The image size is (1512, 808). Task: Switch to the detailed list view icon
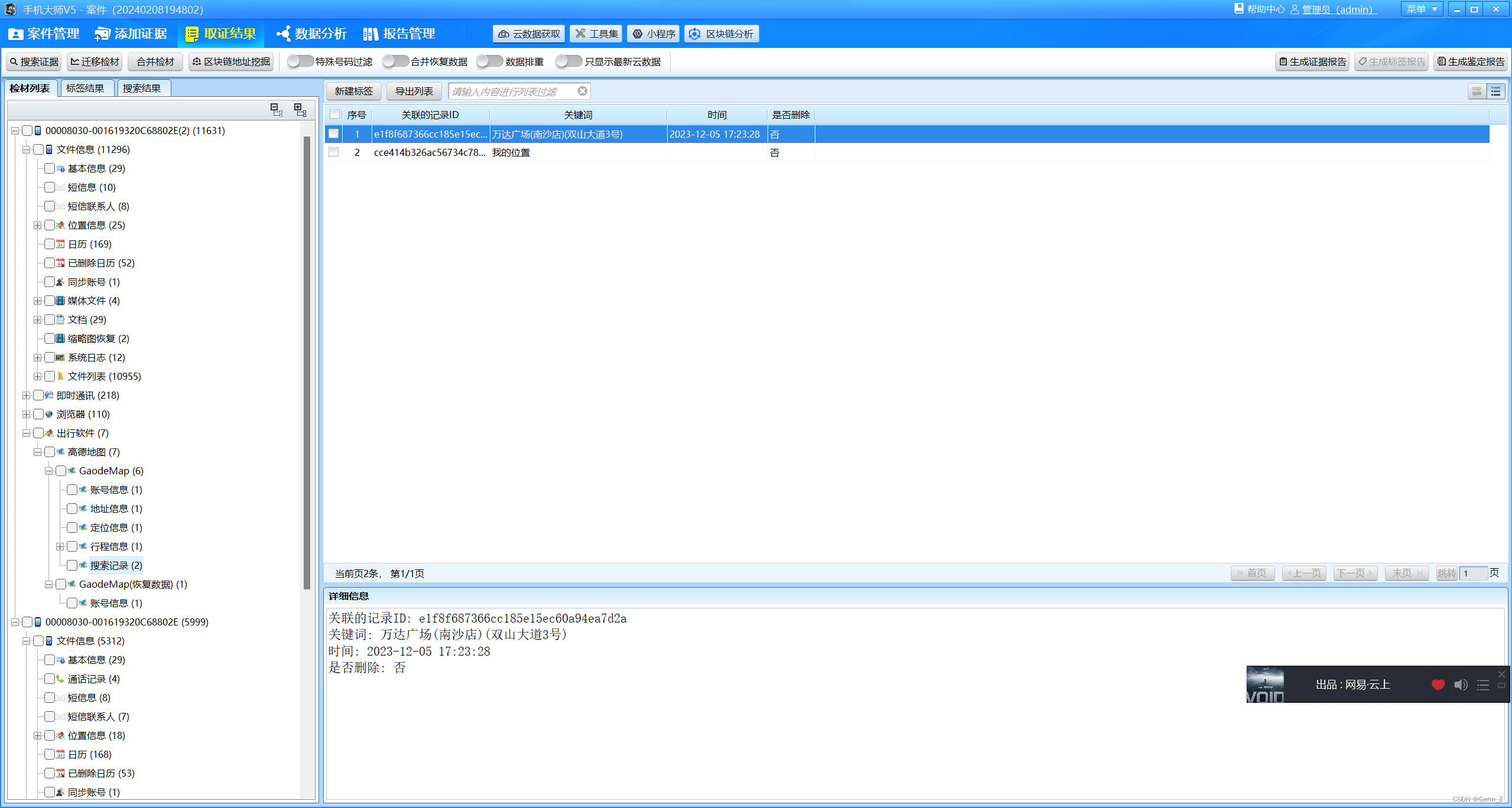1495,92
